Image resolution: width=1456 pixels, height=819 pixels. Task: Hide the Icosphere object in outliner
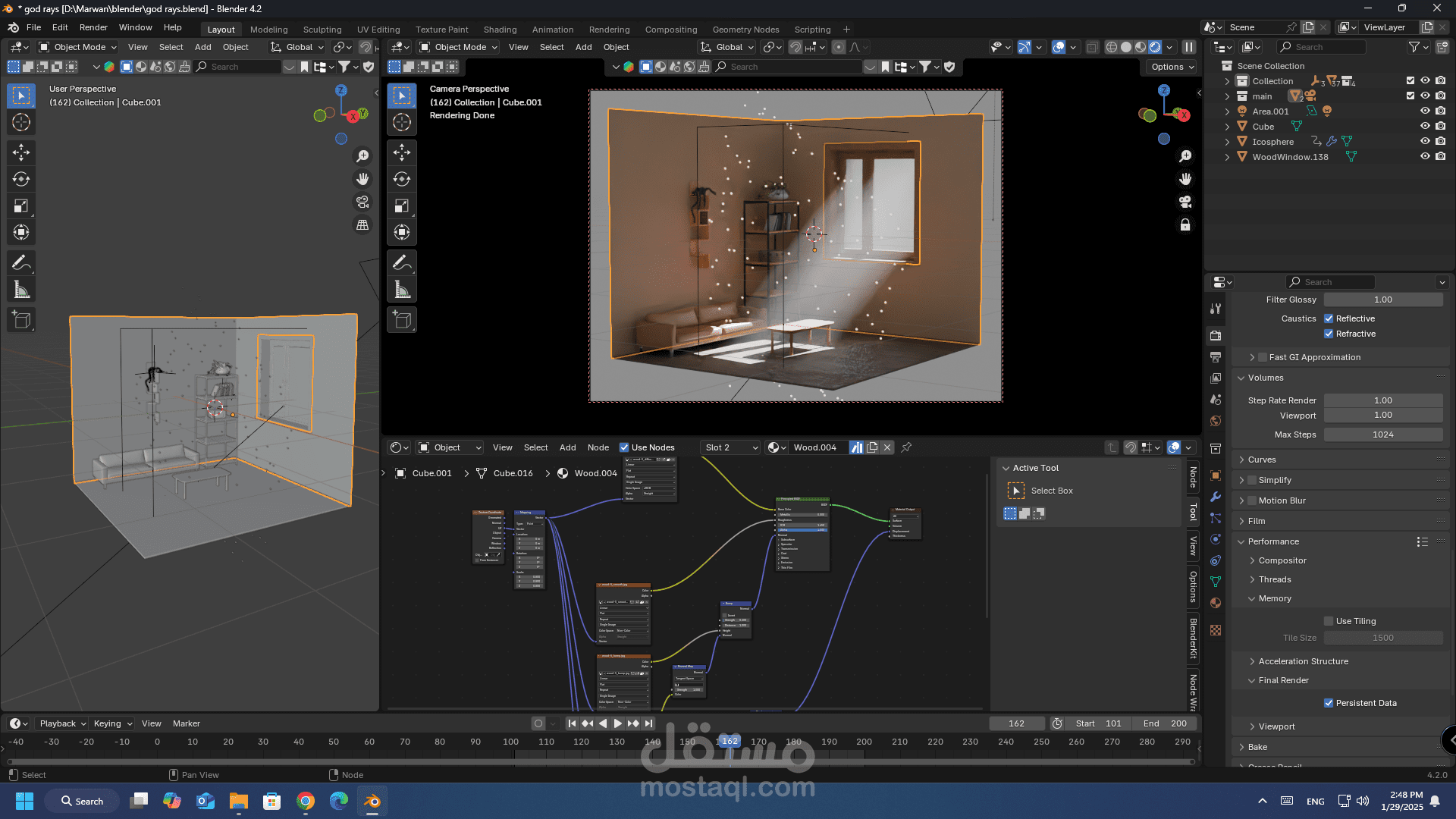[x=1425, y=141]
